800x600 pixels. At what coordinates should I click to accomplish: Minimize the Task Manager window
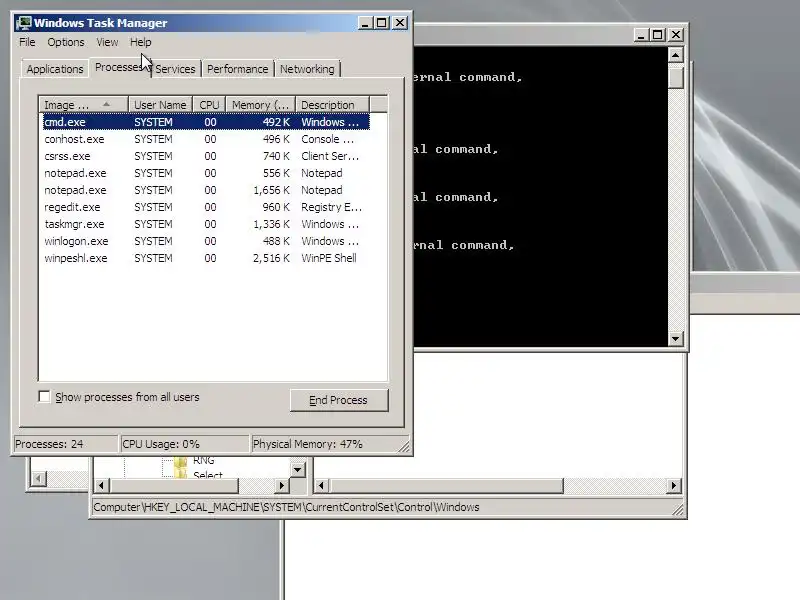[365, 23]
